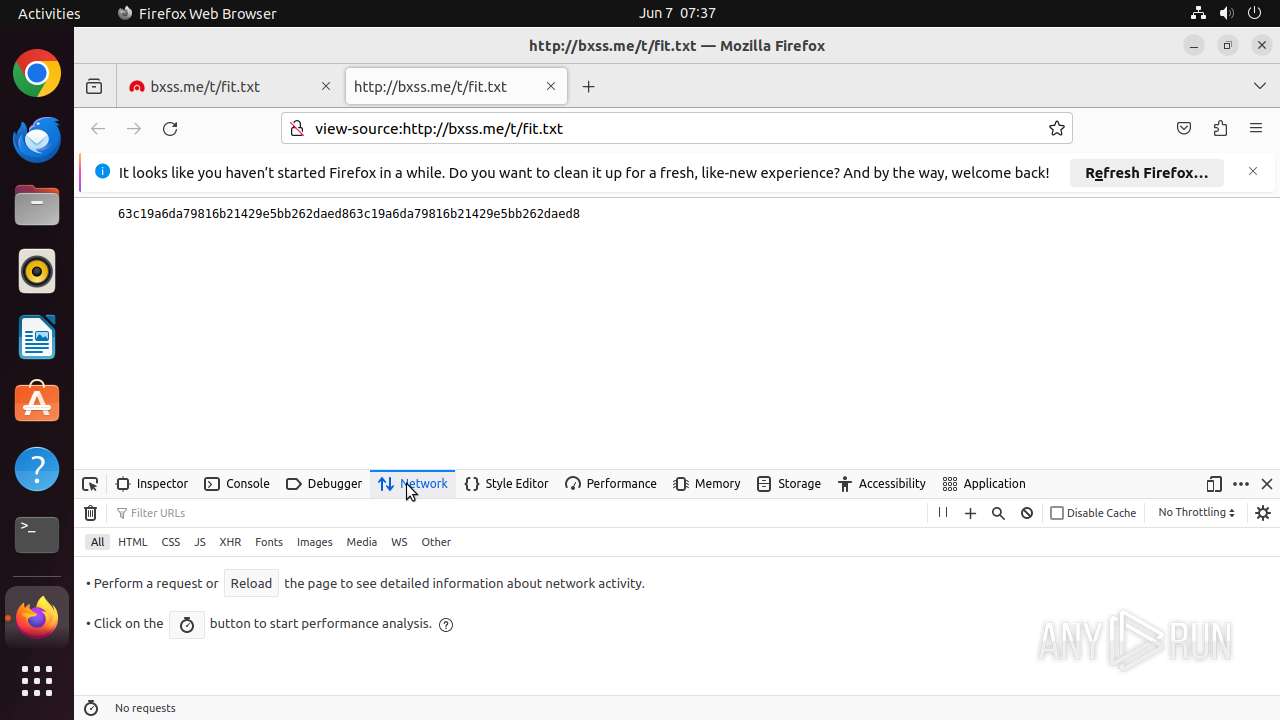Viewport: 1280px width, 720px height.
Task: Switch to Performance panel
Action: [611, 484]
